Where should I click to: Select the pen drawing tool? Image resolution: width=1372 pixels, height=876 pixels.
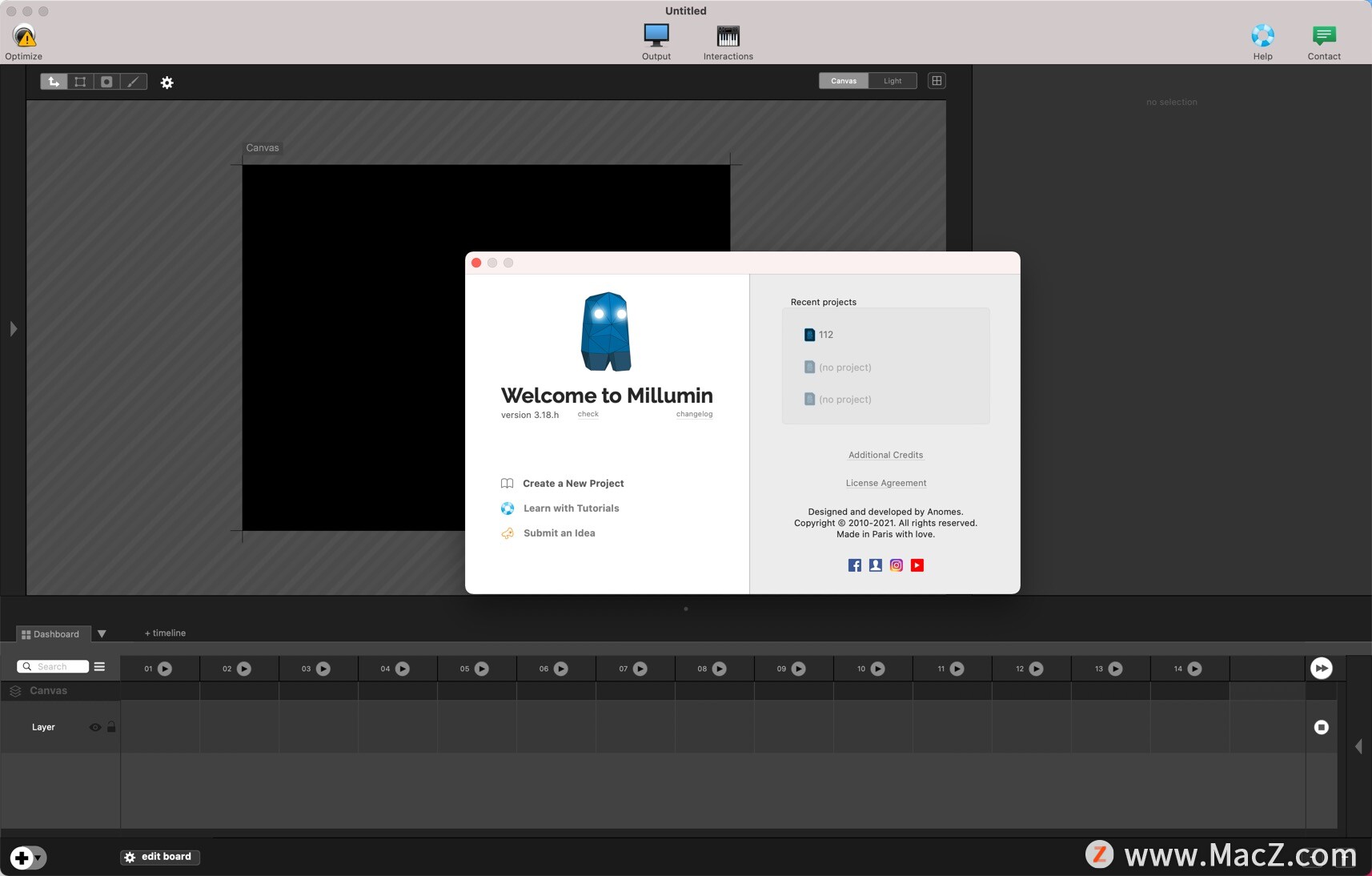(134, 82)
